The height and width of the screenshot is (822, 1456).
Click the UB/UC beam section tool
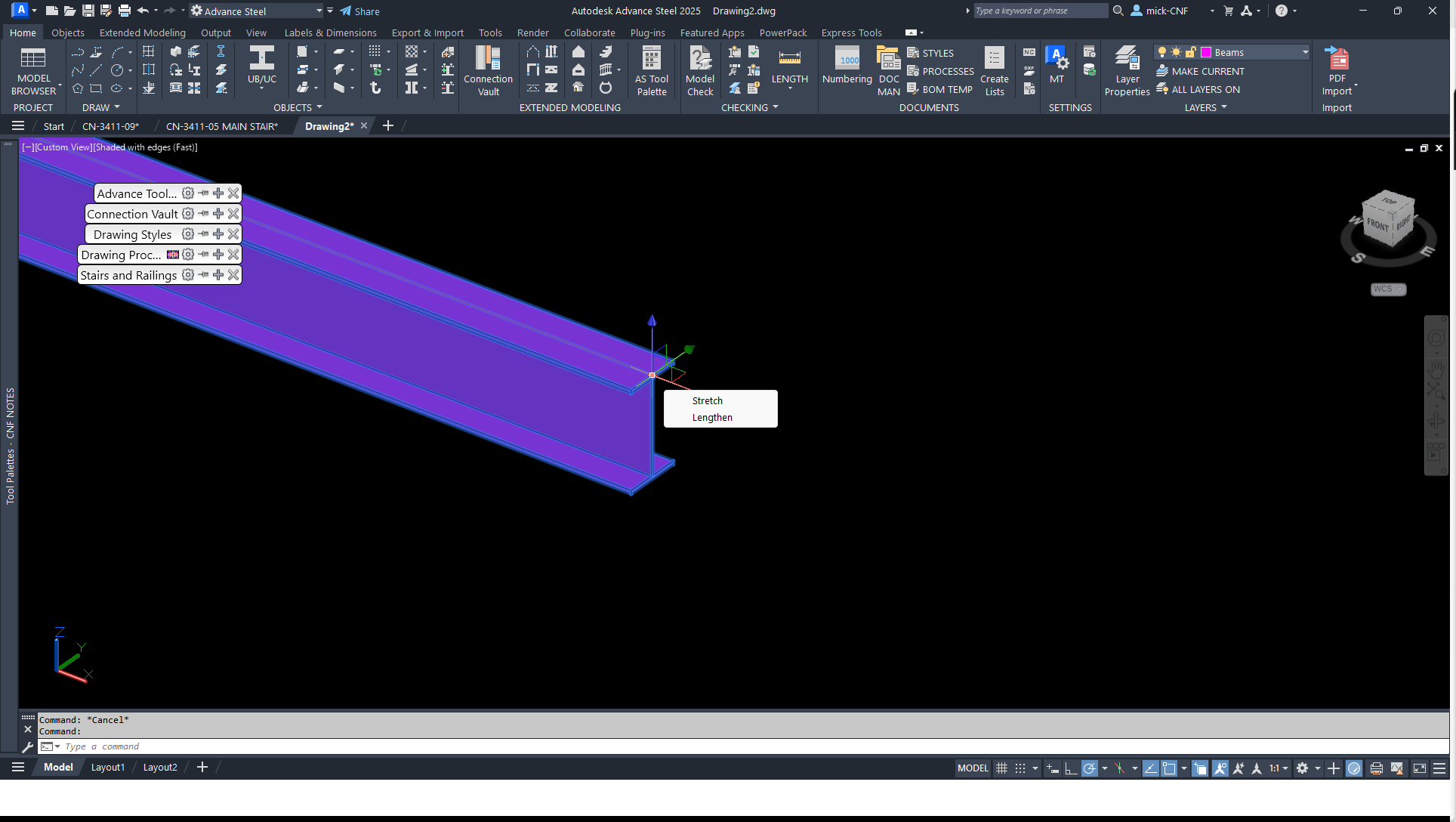point(262,65)
